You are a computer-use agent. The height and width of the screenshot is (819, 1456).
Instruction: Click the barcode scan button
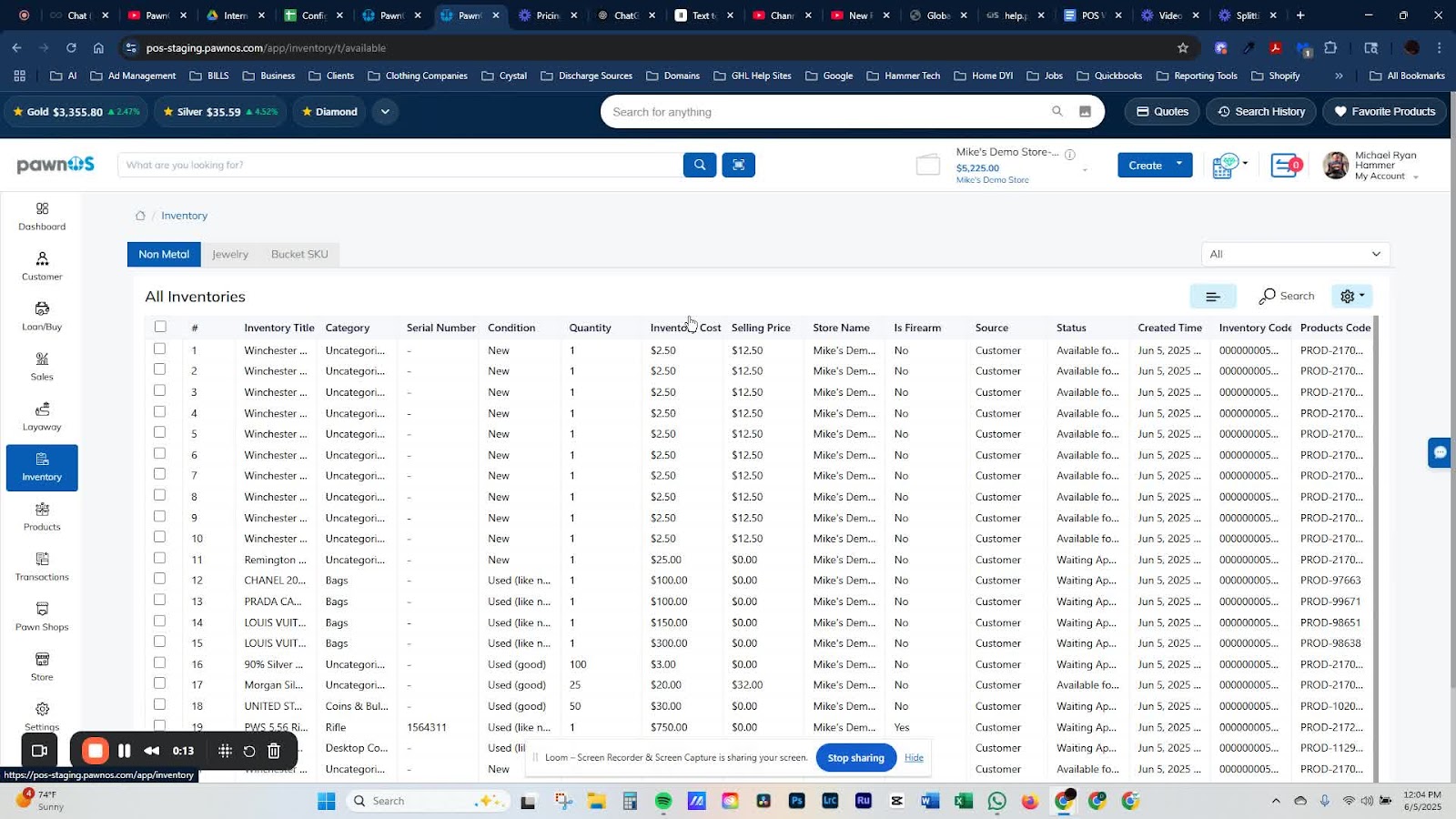pyautogui.click(x=738, y=165)
